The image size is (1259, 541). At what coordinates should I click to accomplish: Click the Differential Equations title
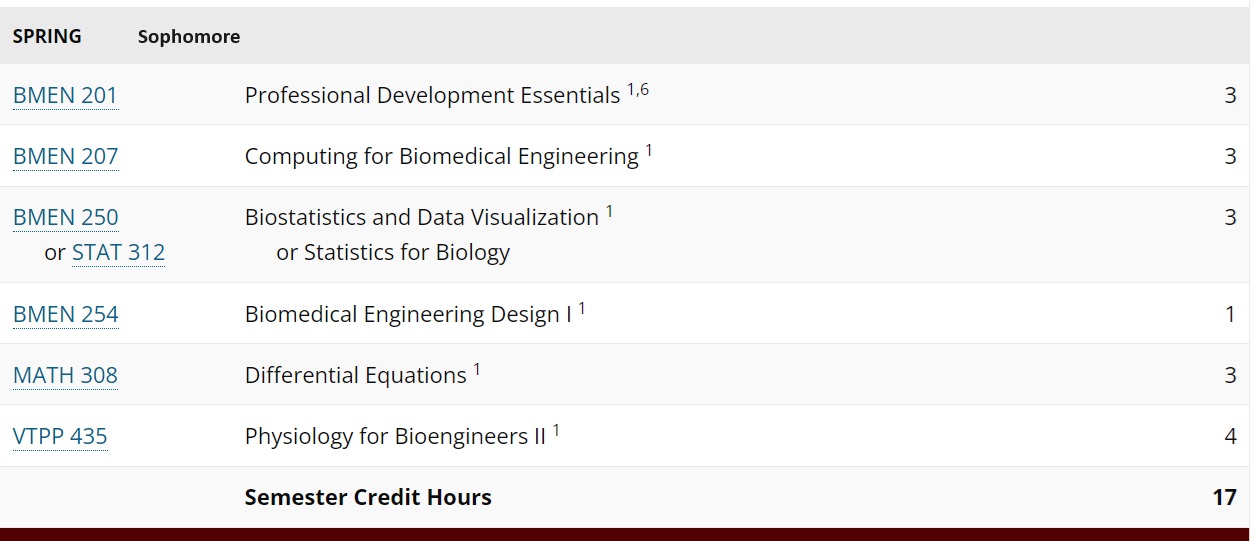click(x=355, y=376)
